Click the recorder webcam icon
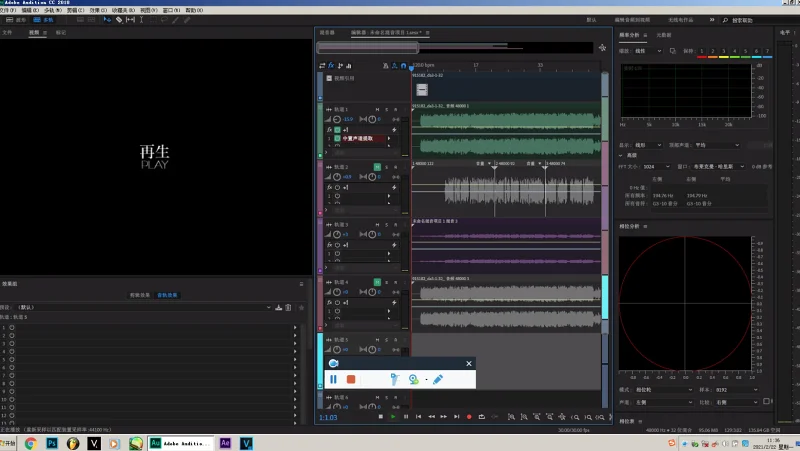The height and width of the screenshot is (451, 800). pyautogui.click(x=413, y=379)
